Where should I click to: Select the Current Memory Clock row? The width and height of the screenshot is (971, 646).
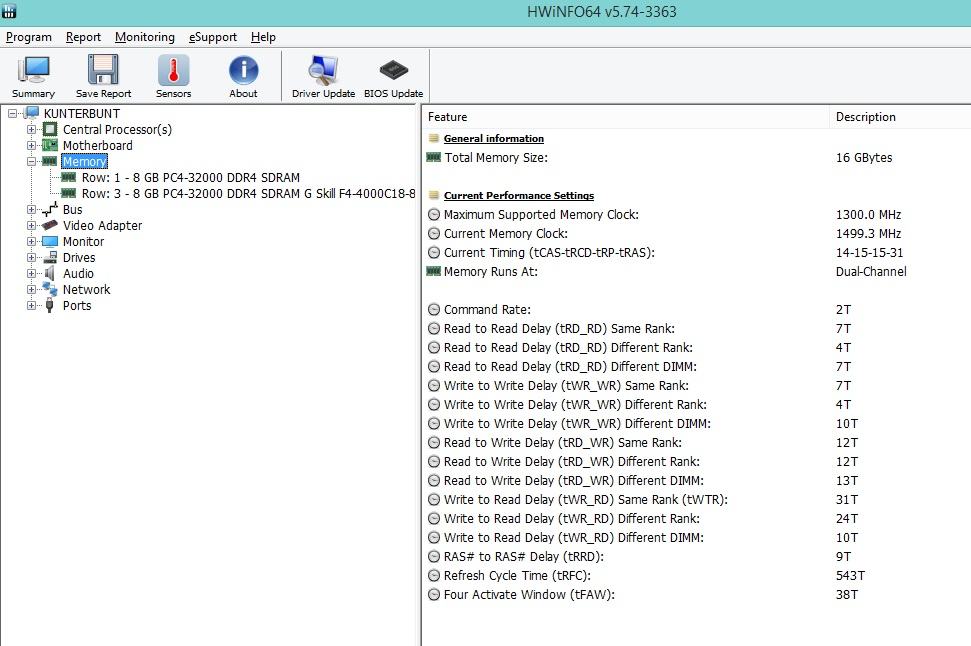(697, 234)
